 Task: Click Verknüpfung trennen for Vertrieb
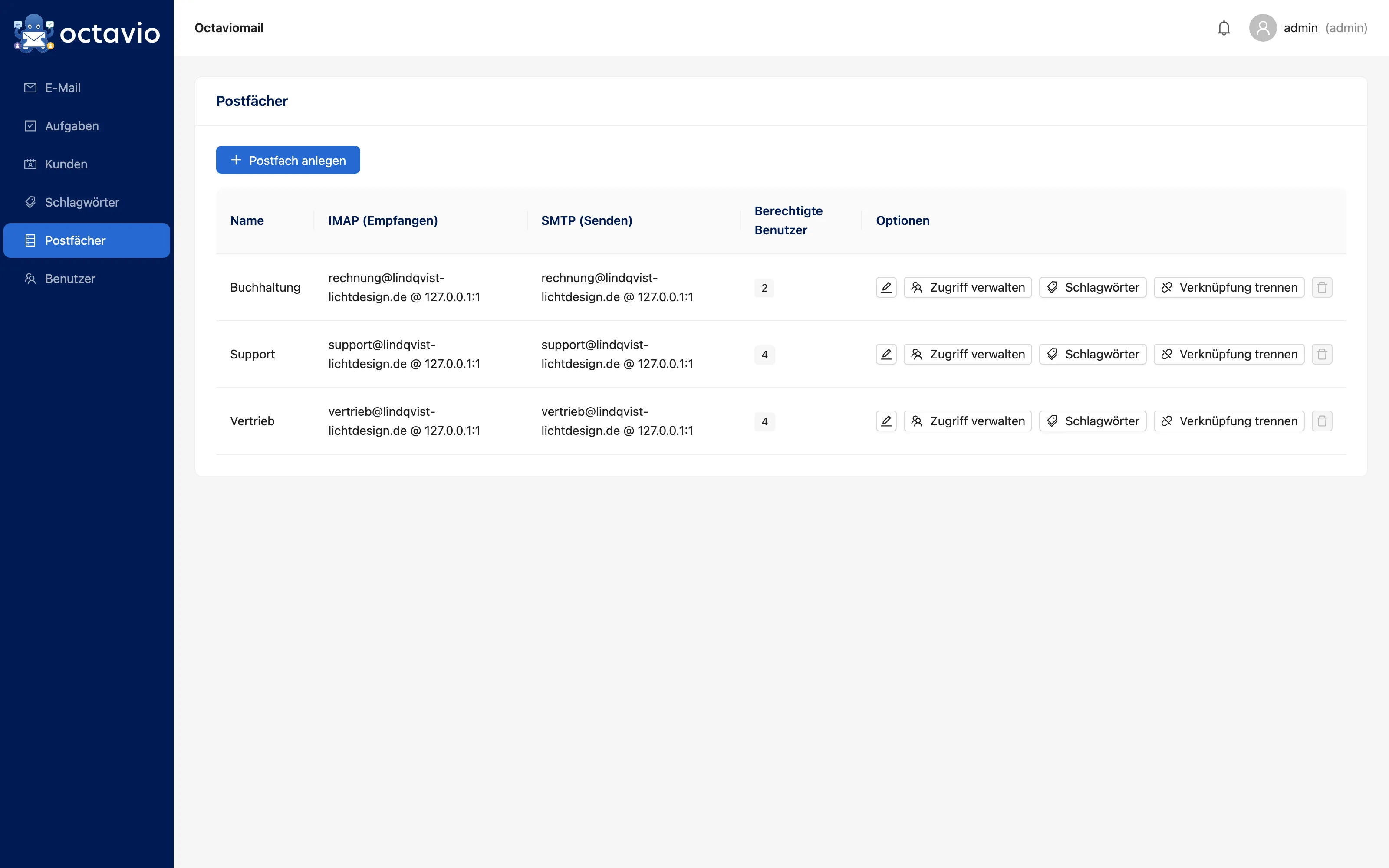[x=1229, y=421]
